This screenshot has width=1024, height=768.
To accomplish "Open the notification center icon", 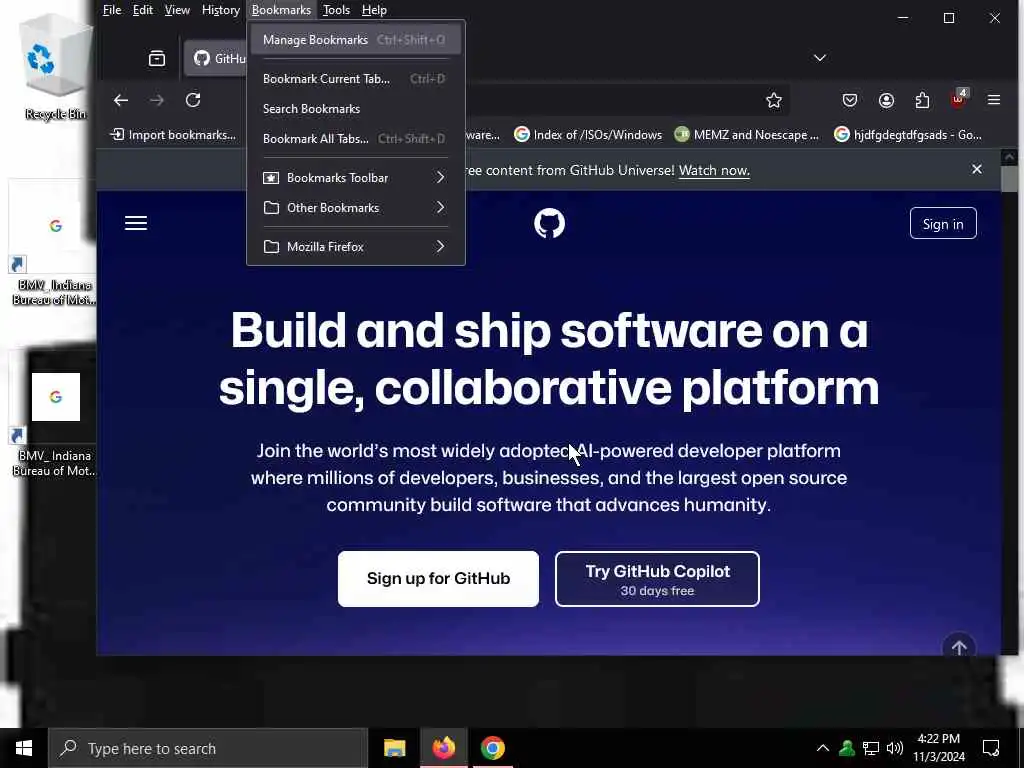I will pos(991,748).
